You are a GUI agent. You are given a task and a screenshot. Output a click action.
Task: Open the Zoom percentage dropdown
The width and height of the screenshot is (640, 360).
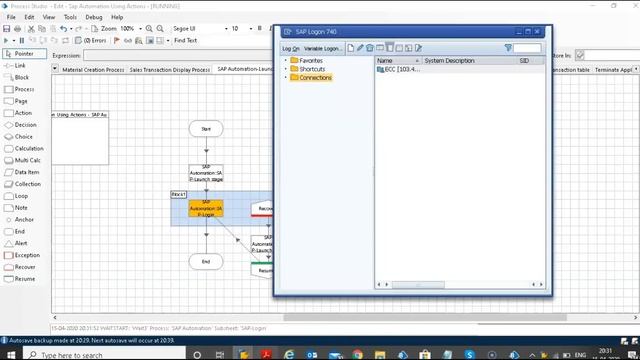coord(140,29)
